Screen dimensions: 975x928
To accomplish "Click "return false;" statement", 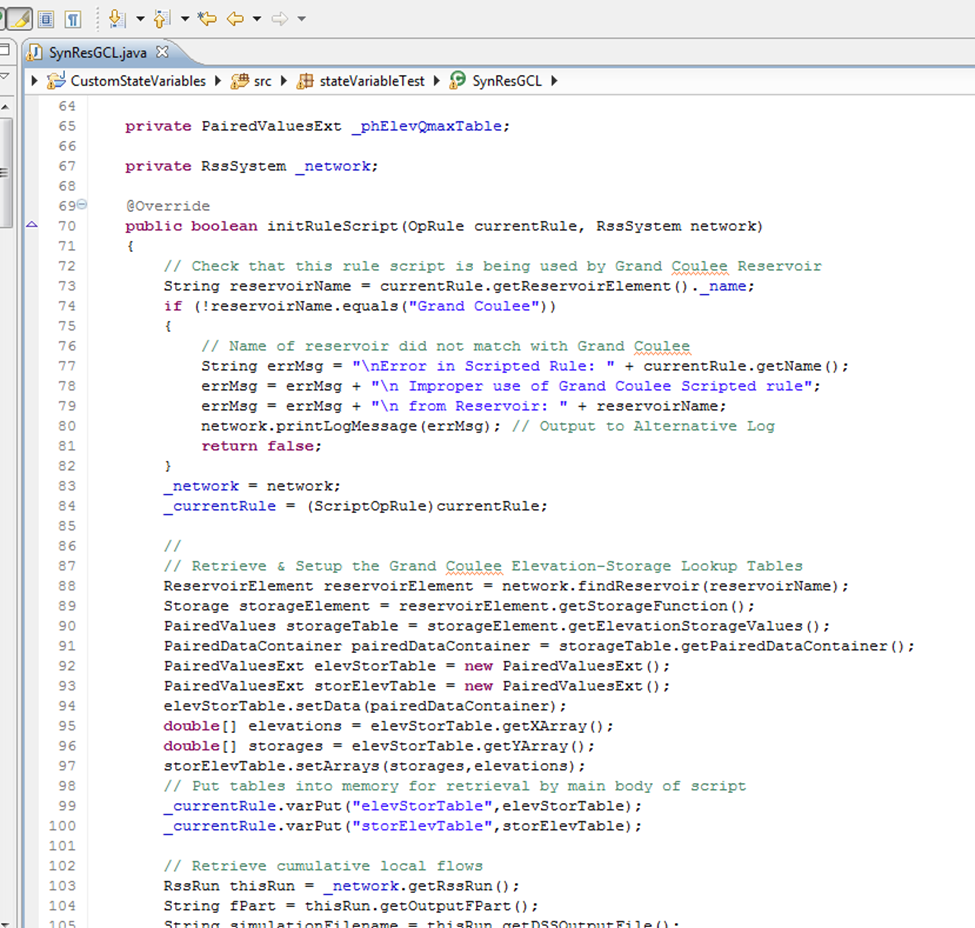I will [261, 446].
